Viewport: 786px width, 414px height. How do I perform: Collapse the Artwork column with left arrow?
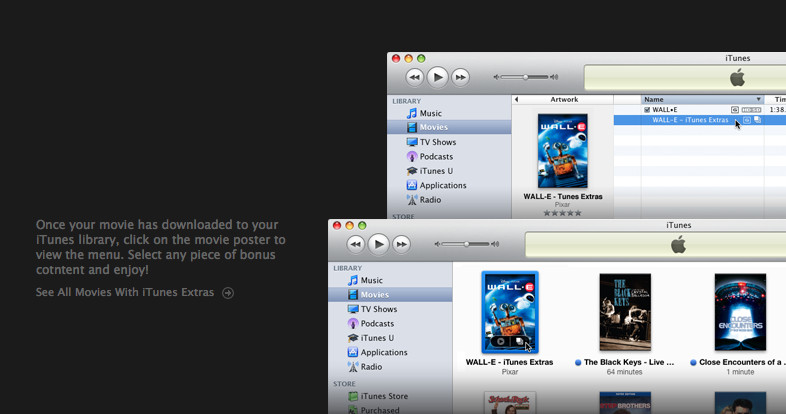pyautogui.click(x=516, y=99)
